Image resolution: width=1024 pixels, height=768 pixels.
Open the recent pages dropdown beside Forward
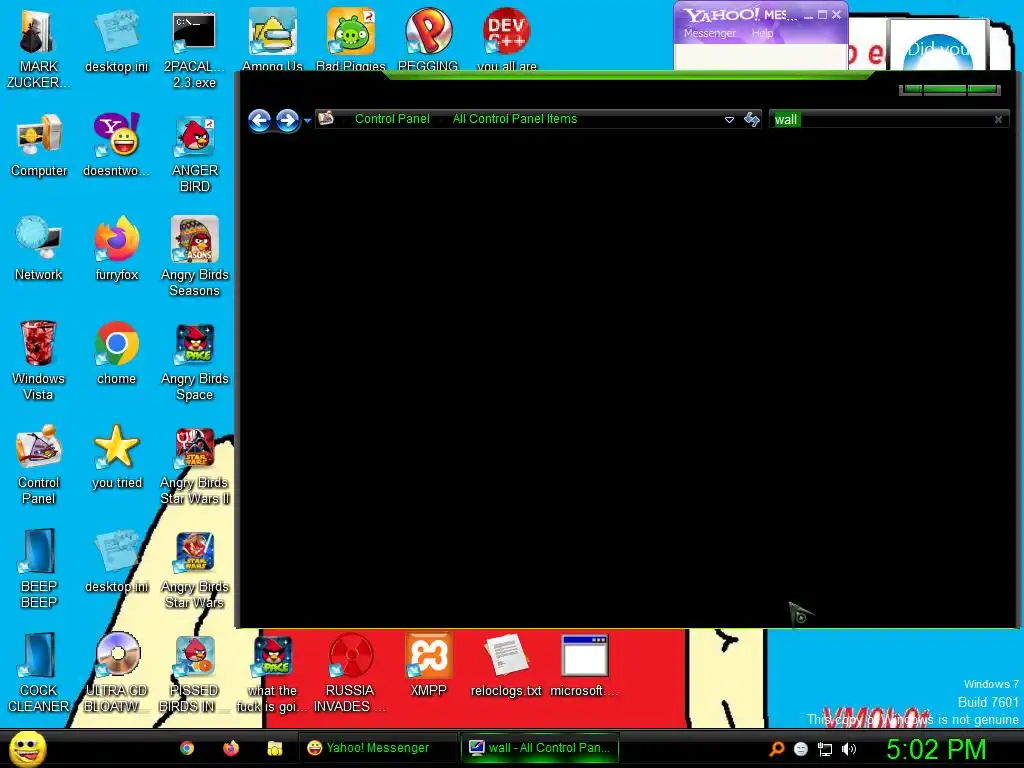pos(307,121)
